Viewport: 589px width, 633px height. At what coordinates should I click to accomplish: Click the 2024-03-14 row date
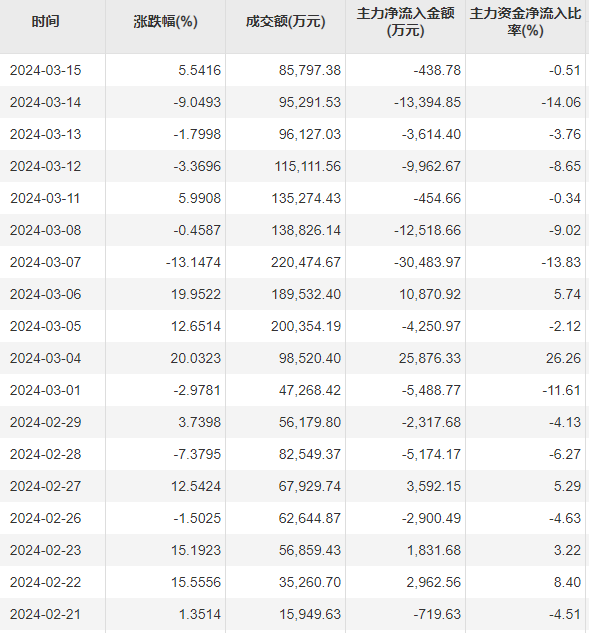(x=46, y=102)
